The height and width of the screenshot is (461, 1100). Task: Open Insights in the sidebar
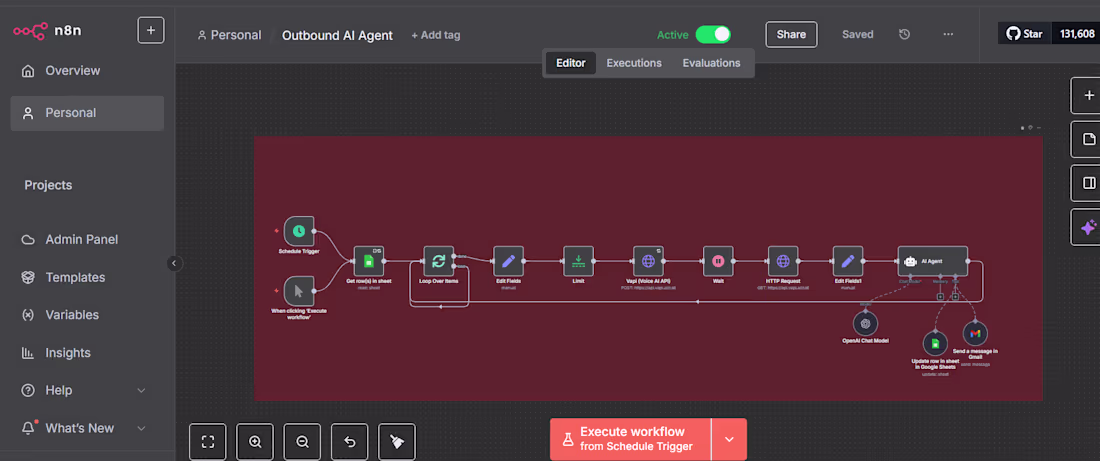pos(87,353)
